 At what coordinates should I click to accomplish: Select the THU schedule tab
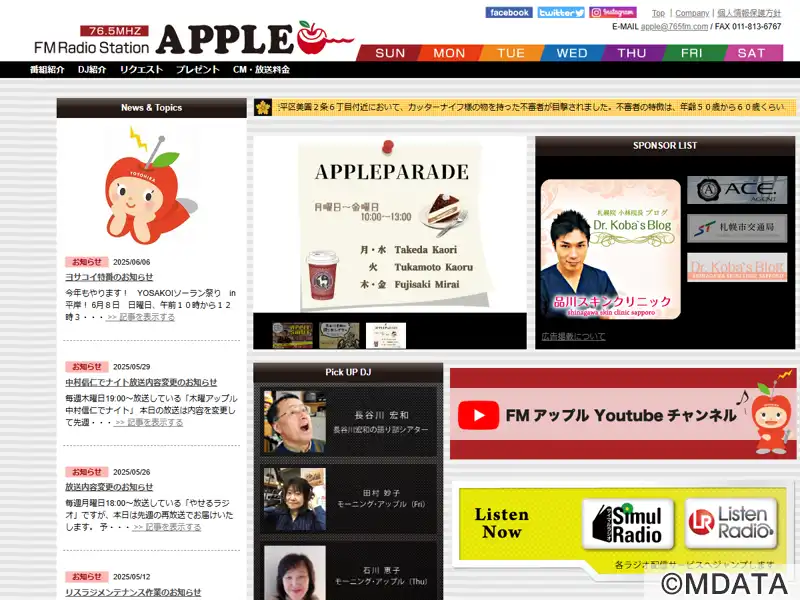click(x=632, y=53)
